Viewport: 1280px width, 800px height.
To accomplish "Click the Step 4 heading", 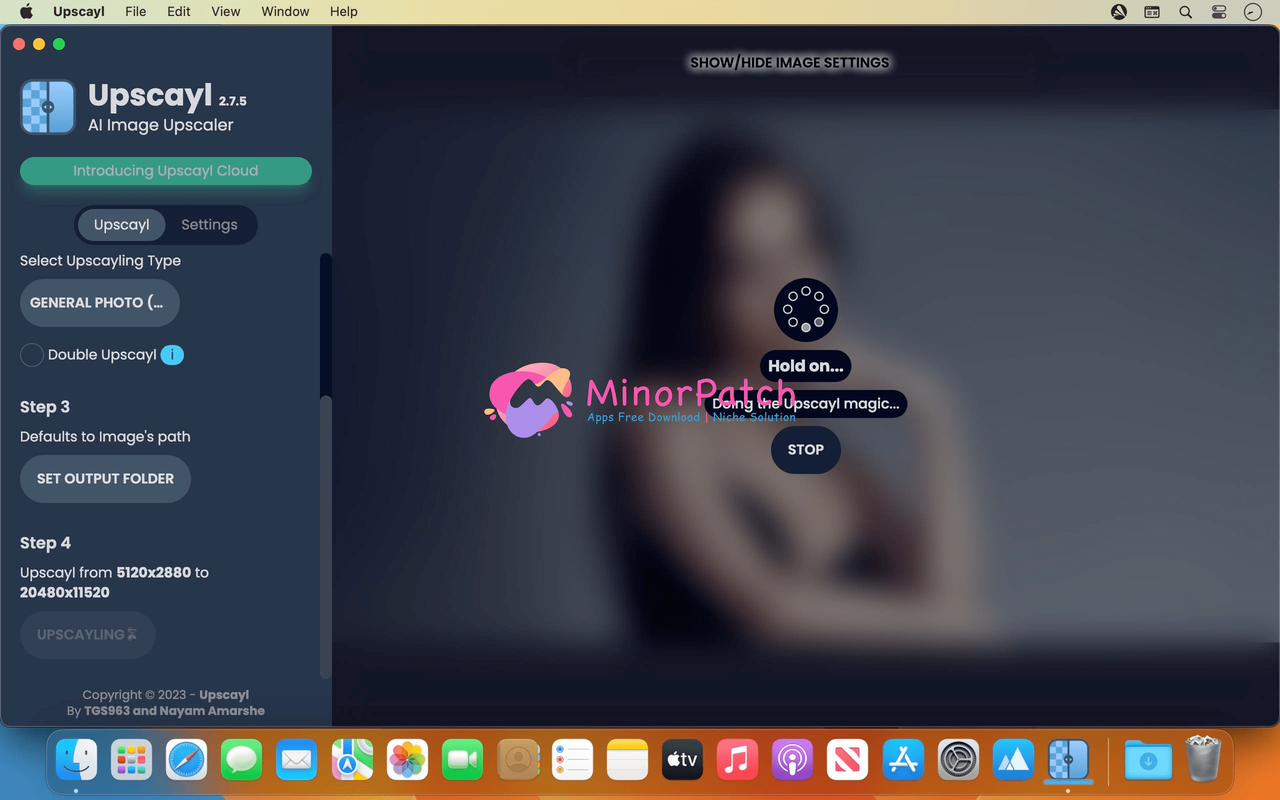I will tap(45, 543).
